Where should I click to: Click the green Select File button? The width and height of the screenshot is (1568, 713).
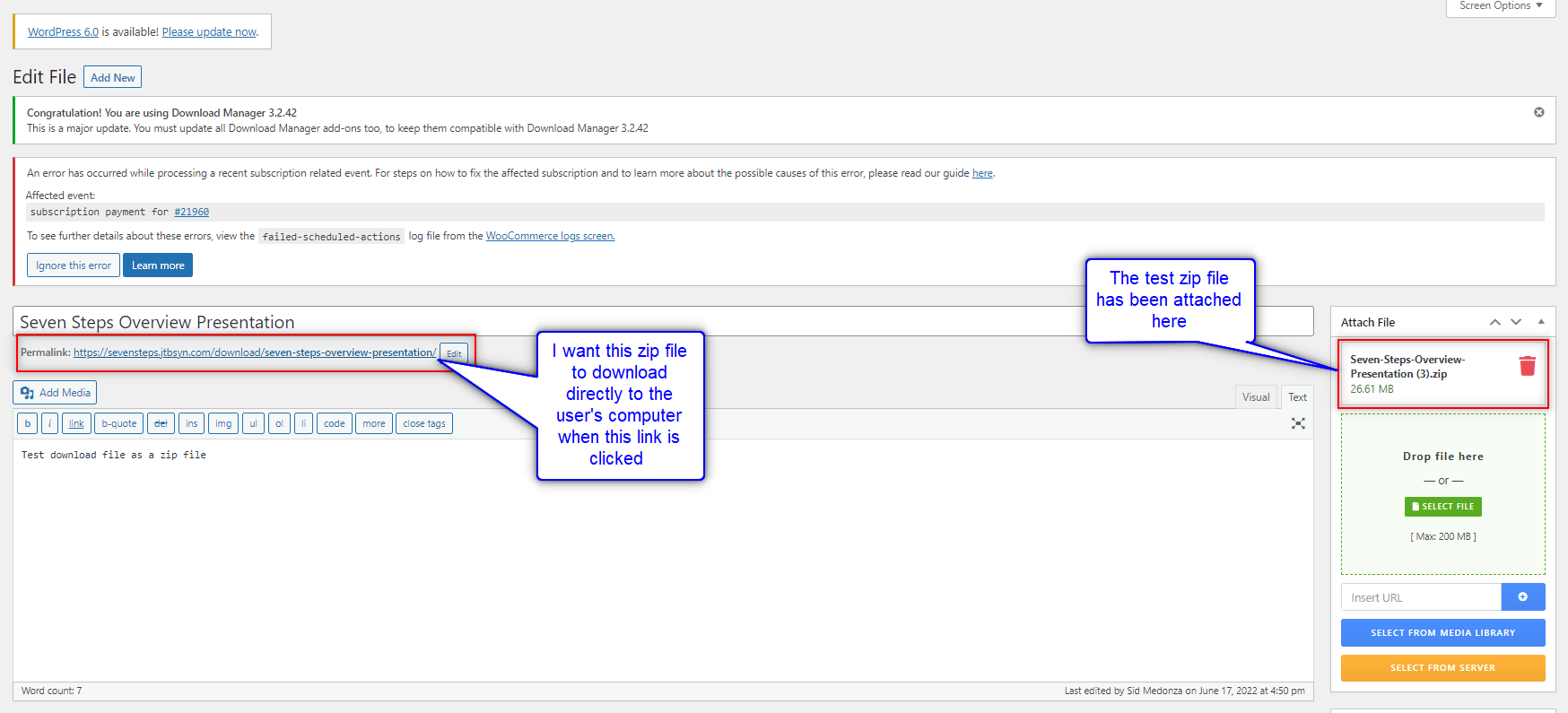click(x=1442, y=507)
